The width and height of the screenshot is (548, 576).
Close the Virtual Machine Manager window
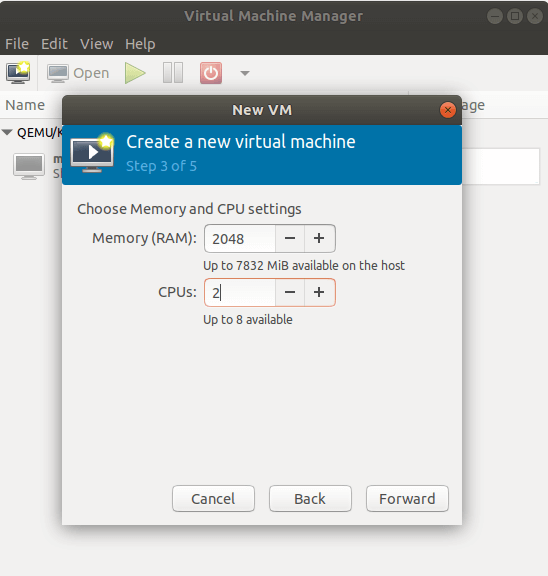(535, 16)
